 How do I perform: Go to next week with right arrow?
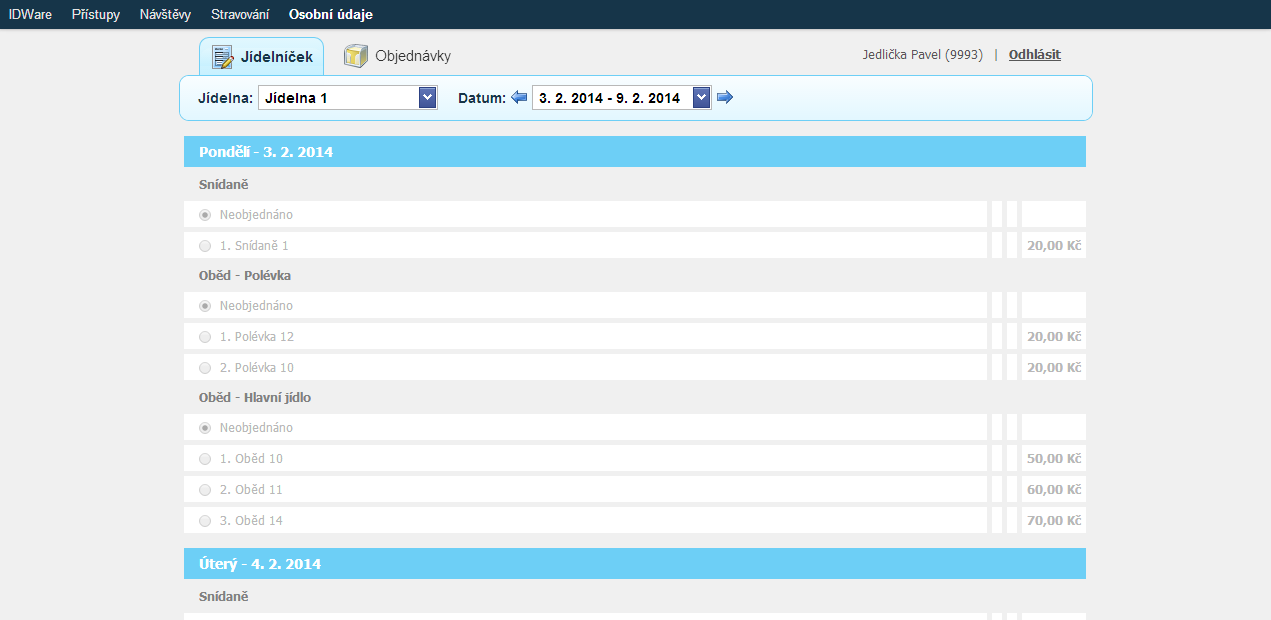725,97
